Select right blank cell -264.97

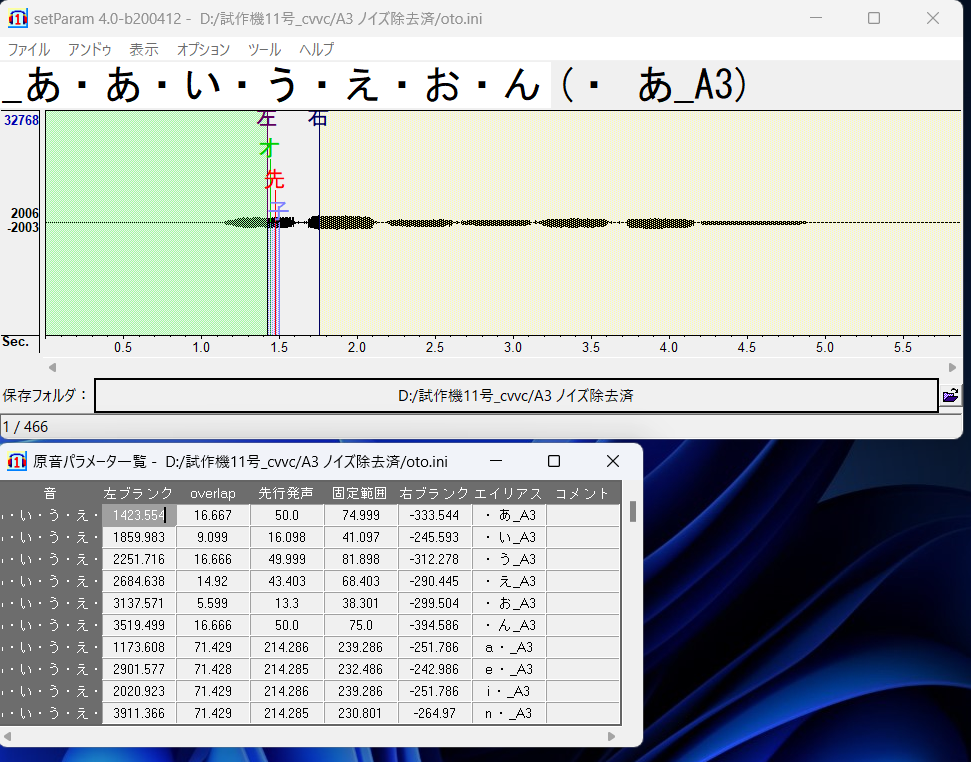435,713
